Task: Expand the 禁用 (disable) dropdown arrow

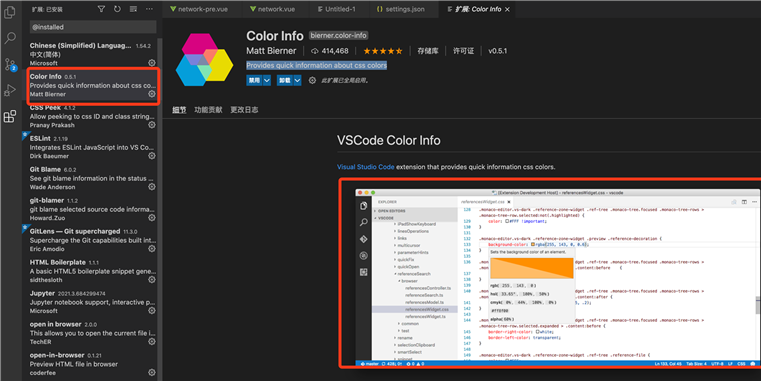Action: coord(266,80)
